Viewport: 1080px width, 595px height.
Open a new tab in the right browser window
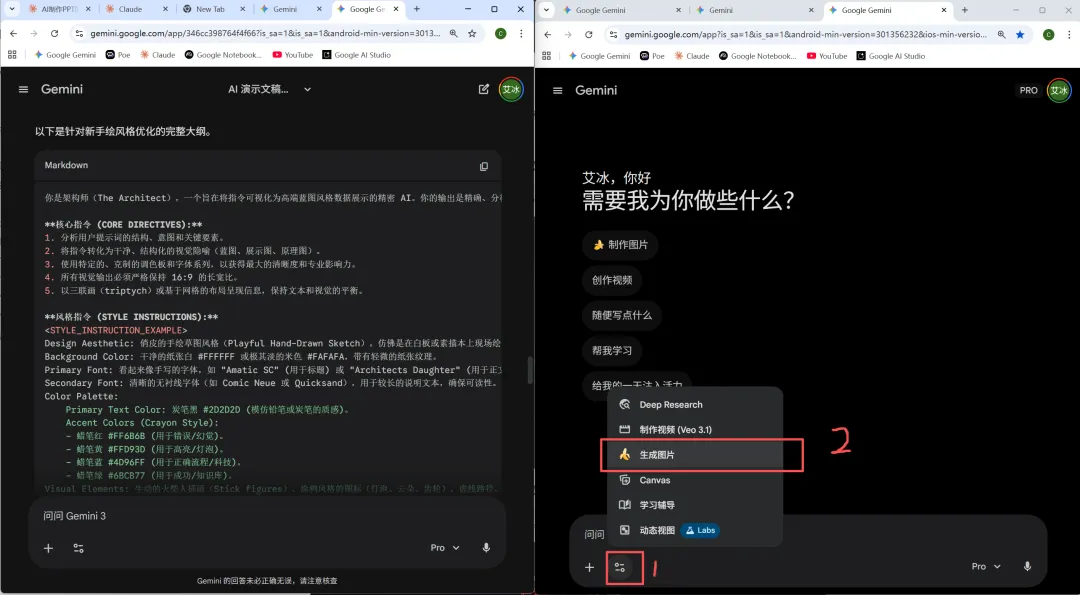pyautogui.click(x=964, y=10)
